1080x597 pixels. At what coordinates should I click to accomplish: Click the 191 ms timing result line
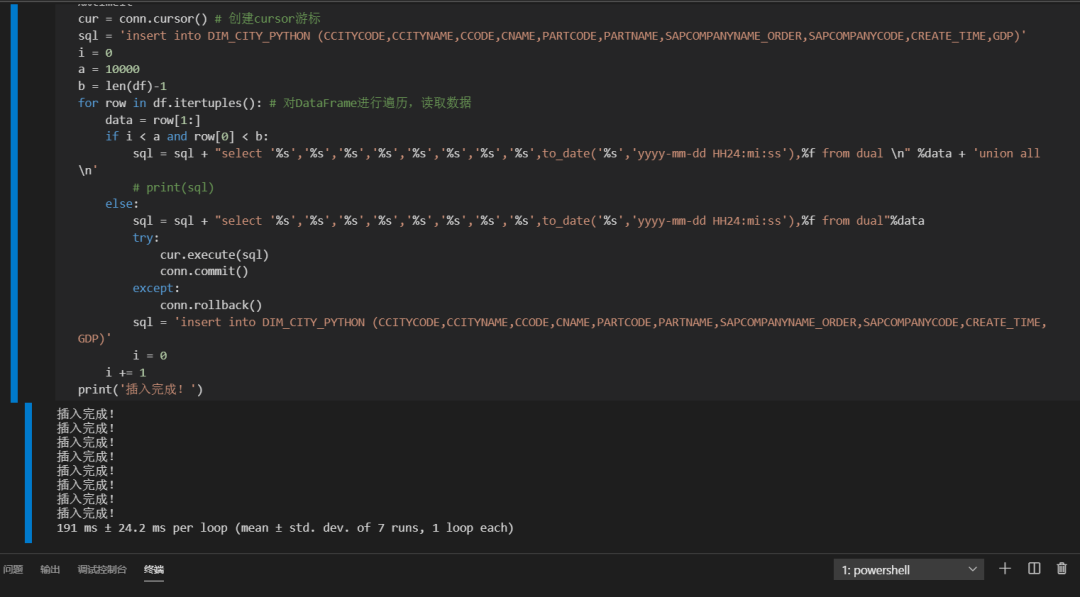(285, 527)
